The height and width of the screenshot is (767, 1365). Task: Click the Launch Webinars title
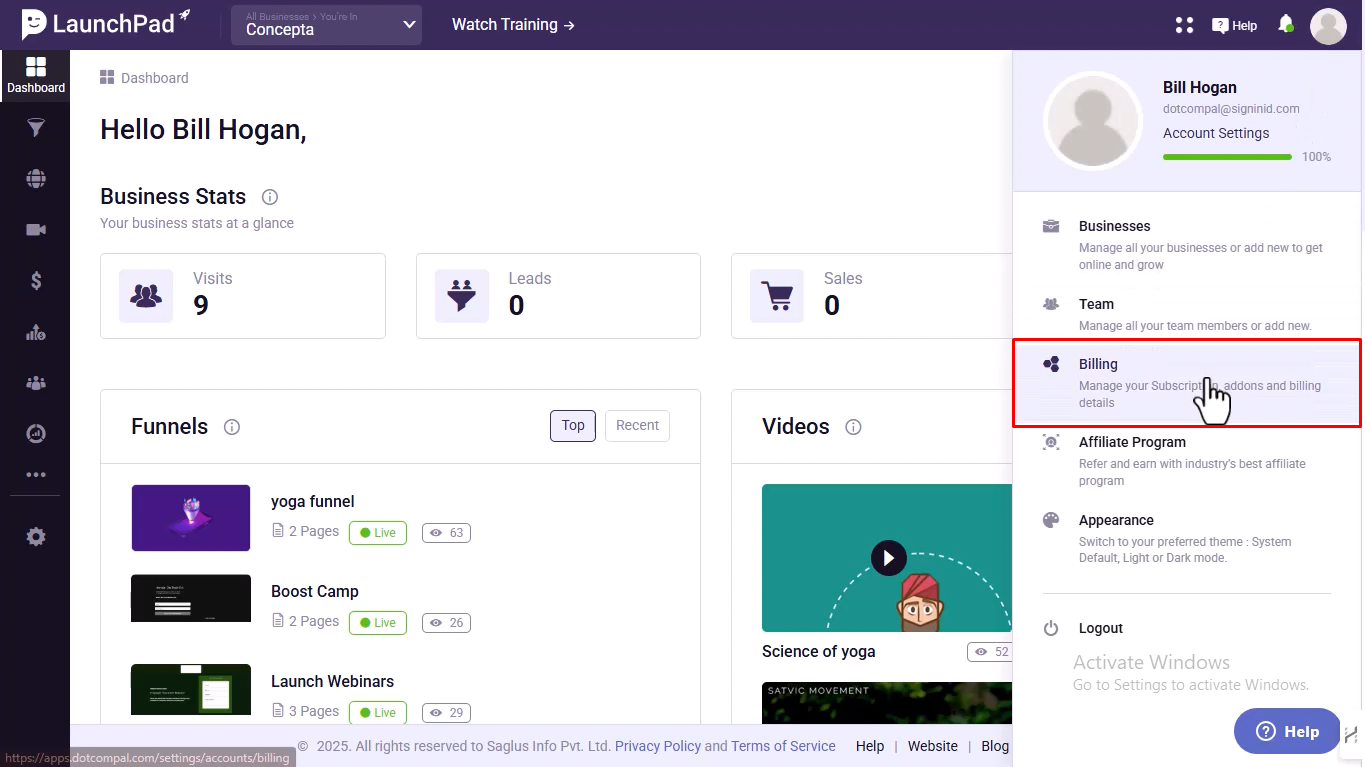tap(333, 681)
